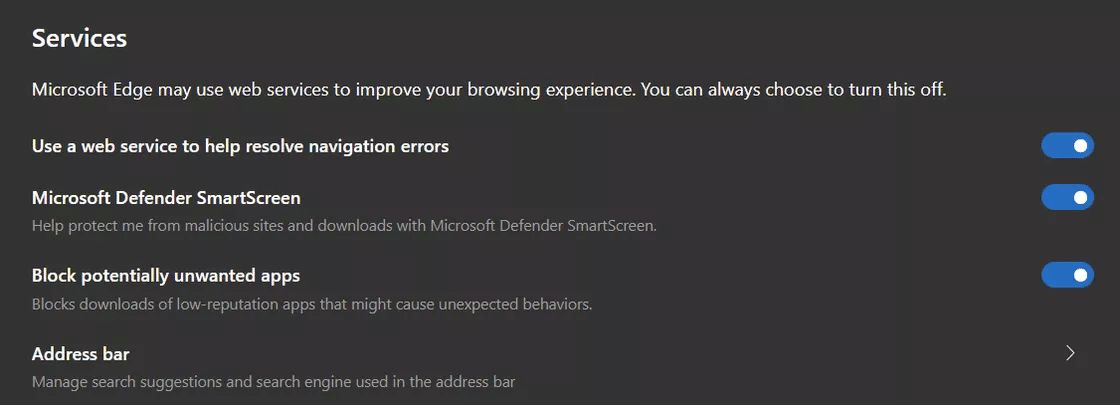Click white knob on SmartScreen switch
This screenshot has height=405, width=1120.
(x=1081, y=197)
